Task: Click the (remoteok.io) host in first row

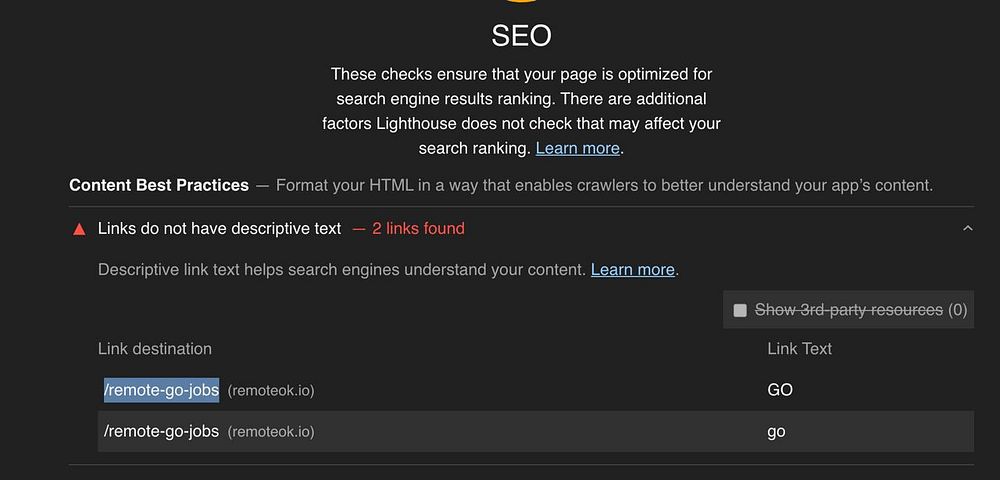Action: [270, 391]
